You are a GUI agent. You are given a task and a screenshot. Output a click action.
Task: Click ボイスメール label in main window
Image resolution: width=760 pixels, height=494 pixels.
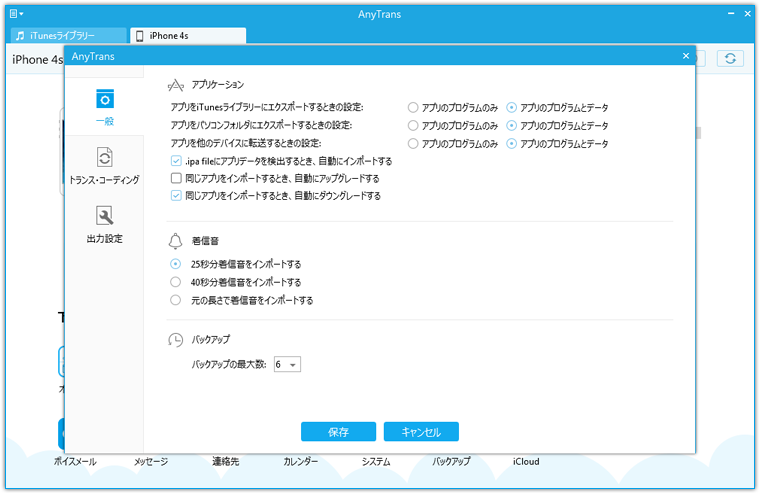75,462
